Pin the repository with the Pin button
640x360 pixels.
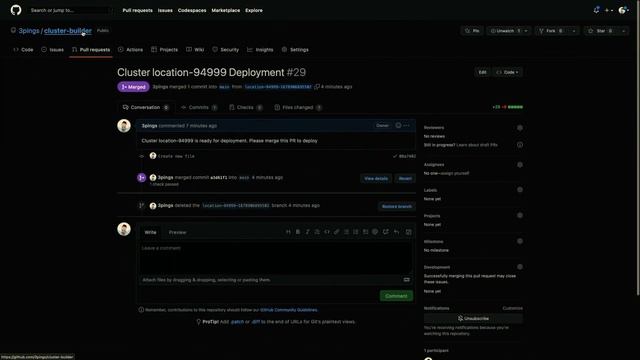click(x=472, y=31)
